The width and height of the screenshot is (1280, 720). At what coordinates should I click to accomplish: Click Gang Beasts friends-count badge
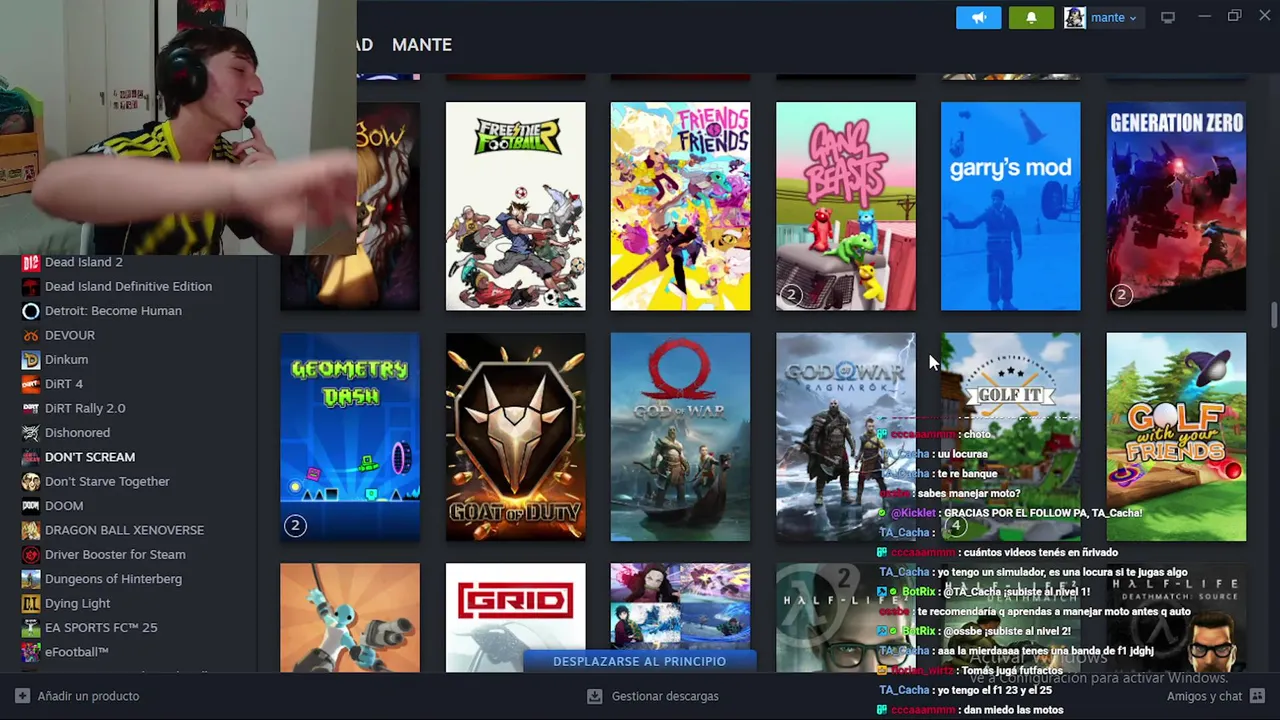[791, 295]
